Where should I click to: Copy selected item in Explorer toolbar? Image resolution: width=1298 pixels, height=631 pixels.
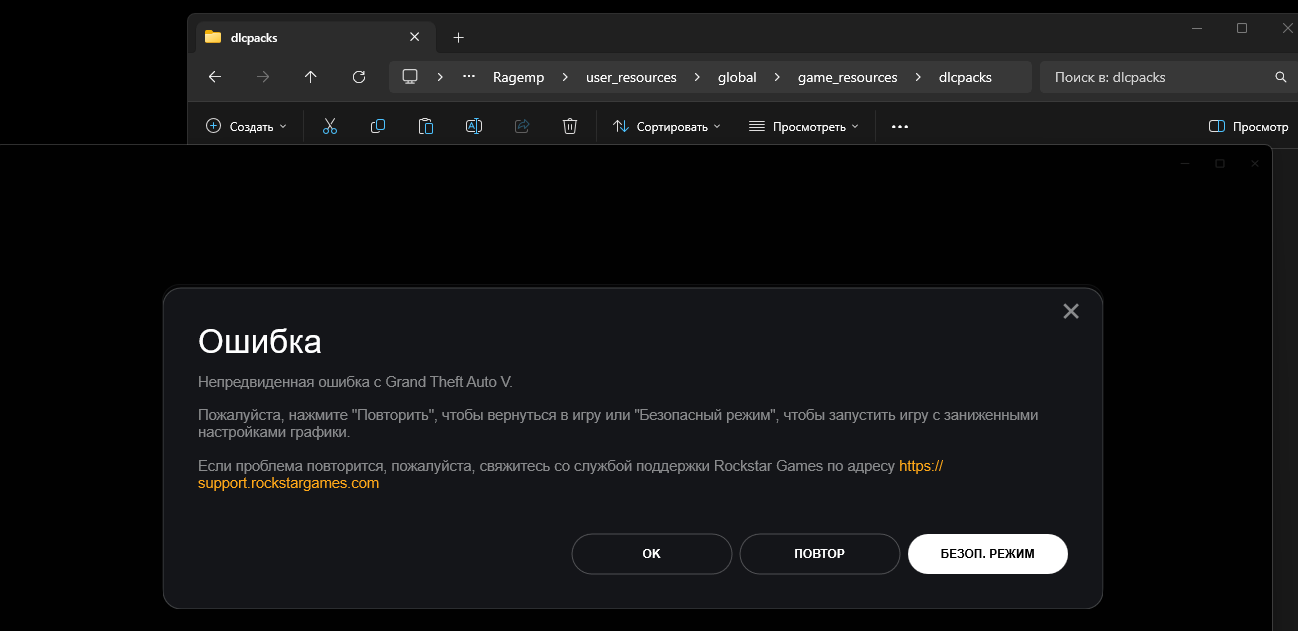378,126
